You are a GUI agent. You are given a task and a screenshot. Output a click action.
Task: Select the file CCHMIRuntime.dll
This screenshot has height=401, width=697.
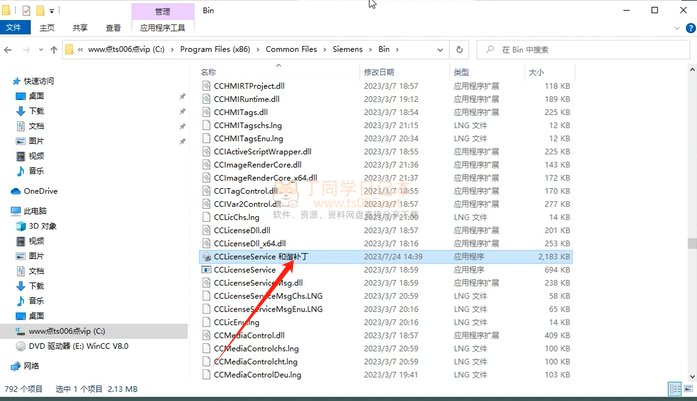click(247, 99)
